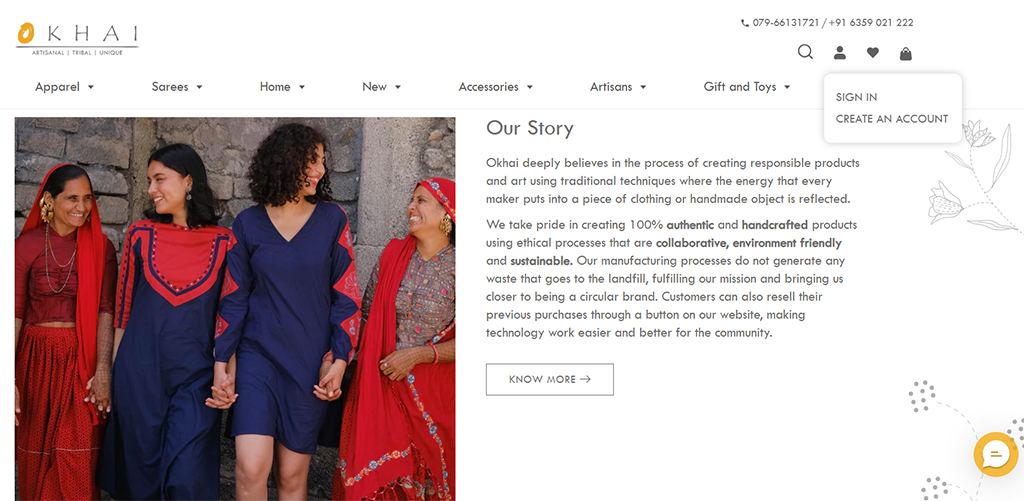The height and width of the screenshot is (501, 1024).
Task: Open the chat support bubble
Action: (995, 455)
